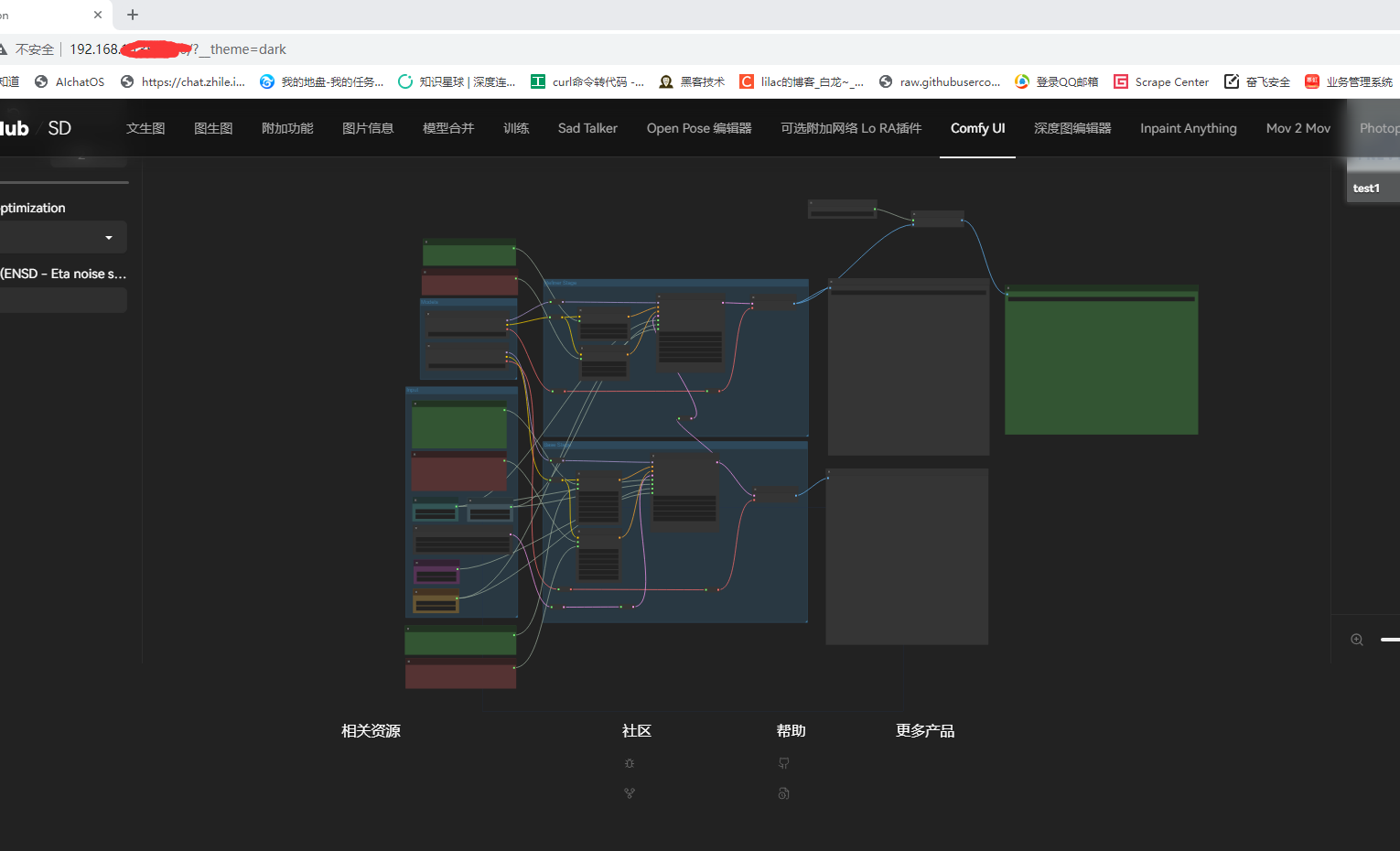The width and height of the screenshot is (1400, 851).
Task: Click the 相关资源 footer link
Action: coord(370,730)
